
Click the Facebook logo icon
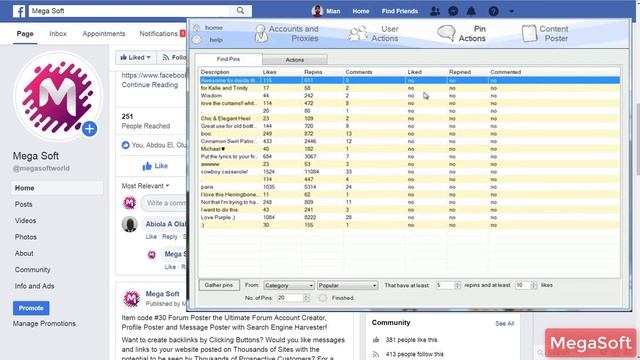[19, 11]
